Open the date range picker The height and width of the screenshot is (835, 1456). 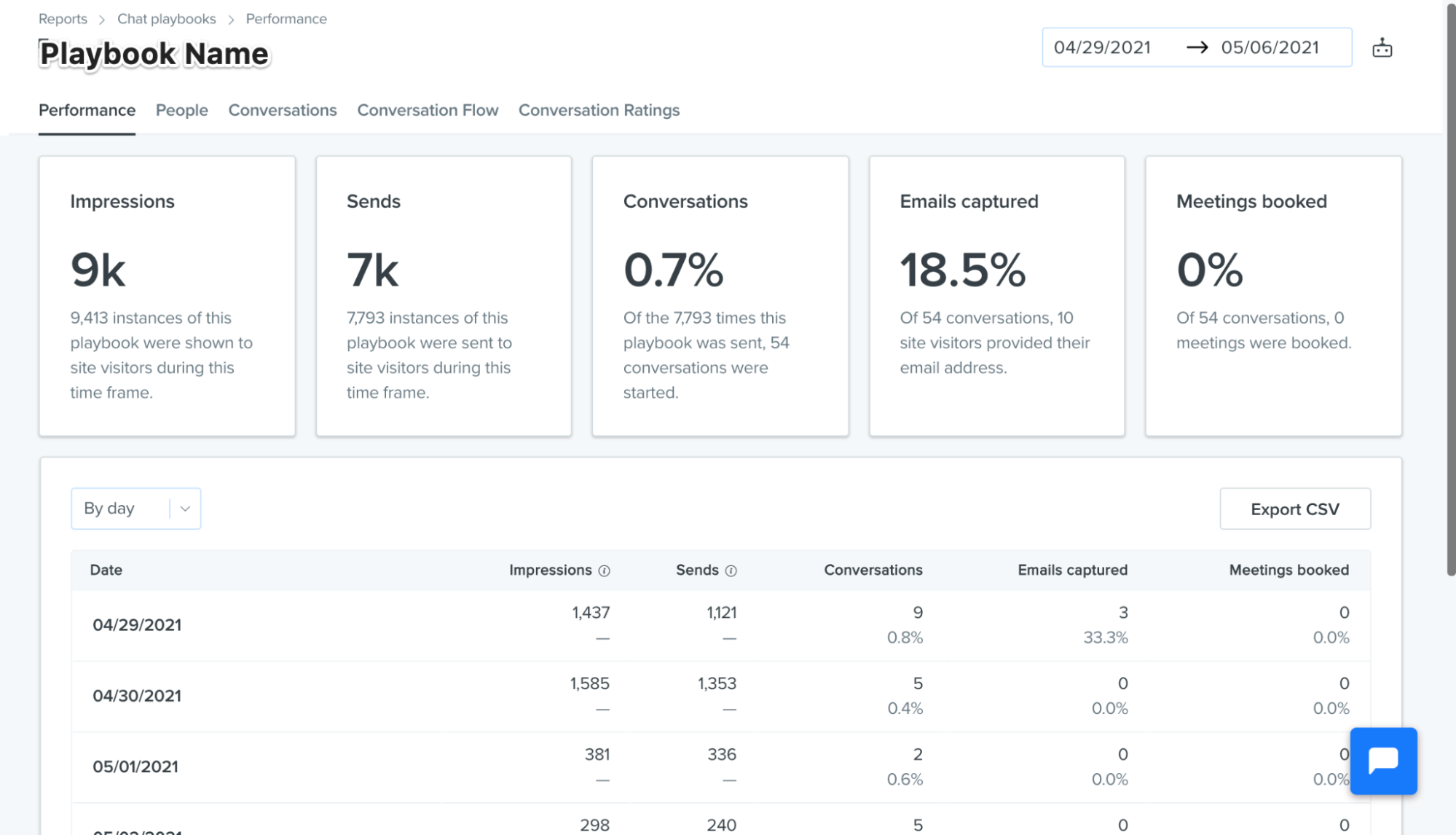coord(1197,47)
